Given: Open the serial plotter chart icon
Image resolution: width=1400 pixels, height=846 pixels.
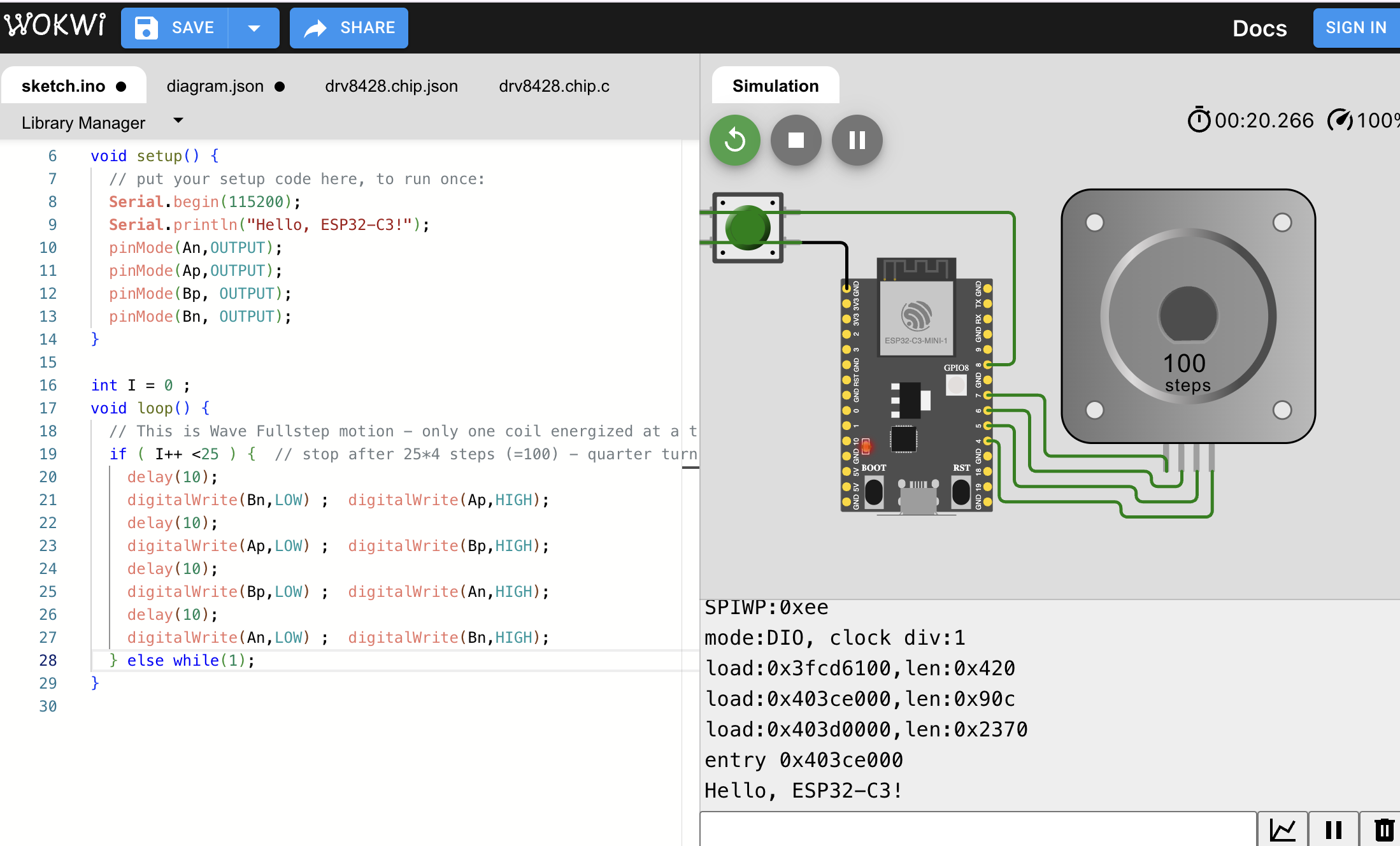Looking at the screenshot, I should pos(1282,829).
